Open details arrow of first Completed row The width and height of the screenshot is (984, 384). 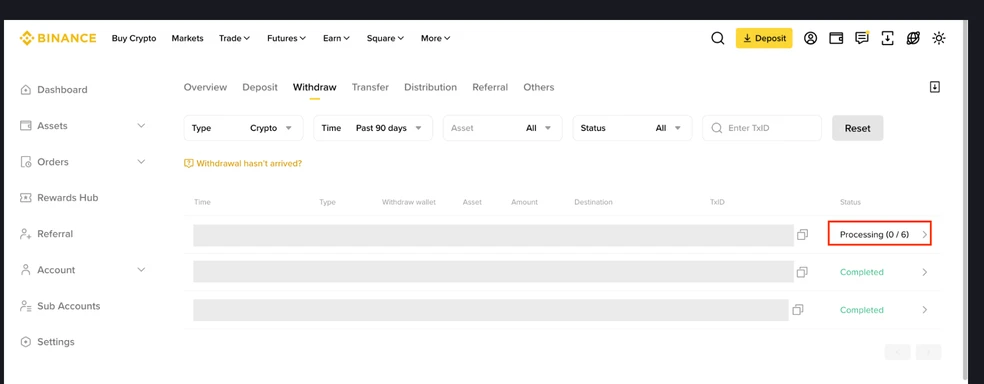[x=924, y=272]
